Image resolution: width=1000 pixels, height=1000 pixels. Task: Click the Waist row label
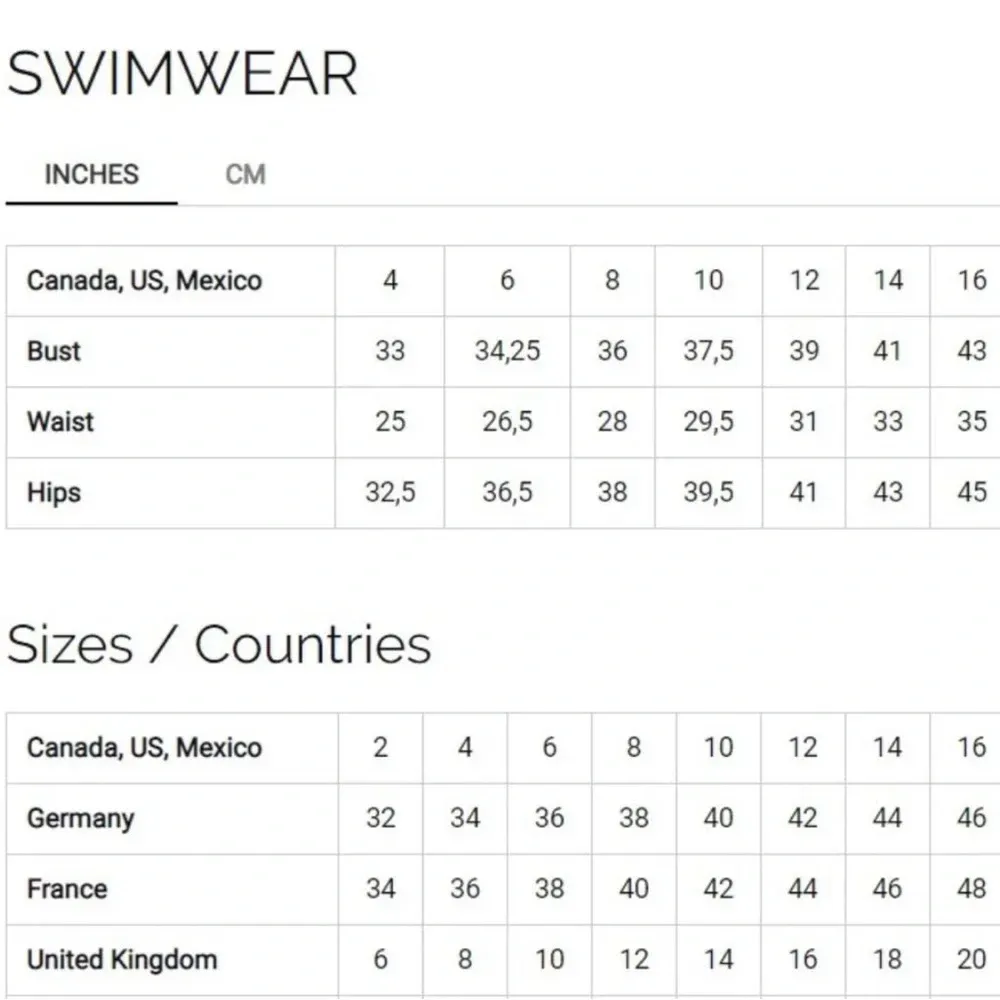(58, 422)
